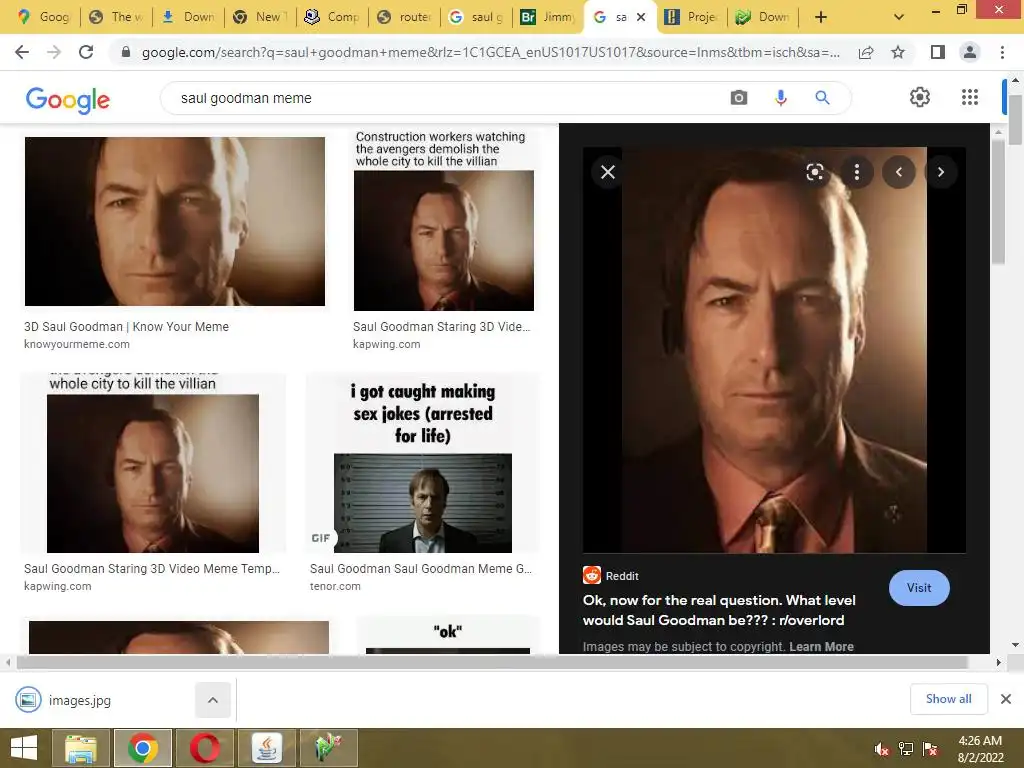Show the previous image in preview
This screenshot has height=768, width=1024.
click(x=899, y=172)
